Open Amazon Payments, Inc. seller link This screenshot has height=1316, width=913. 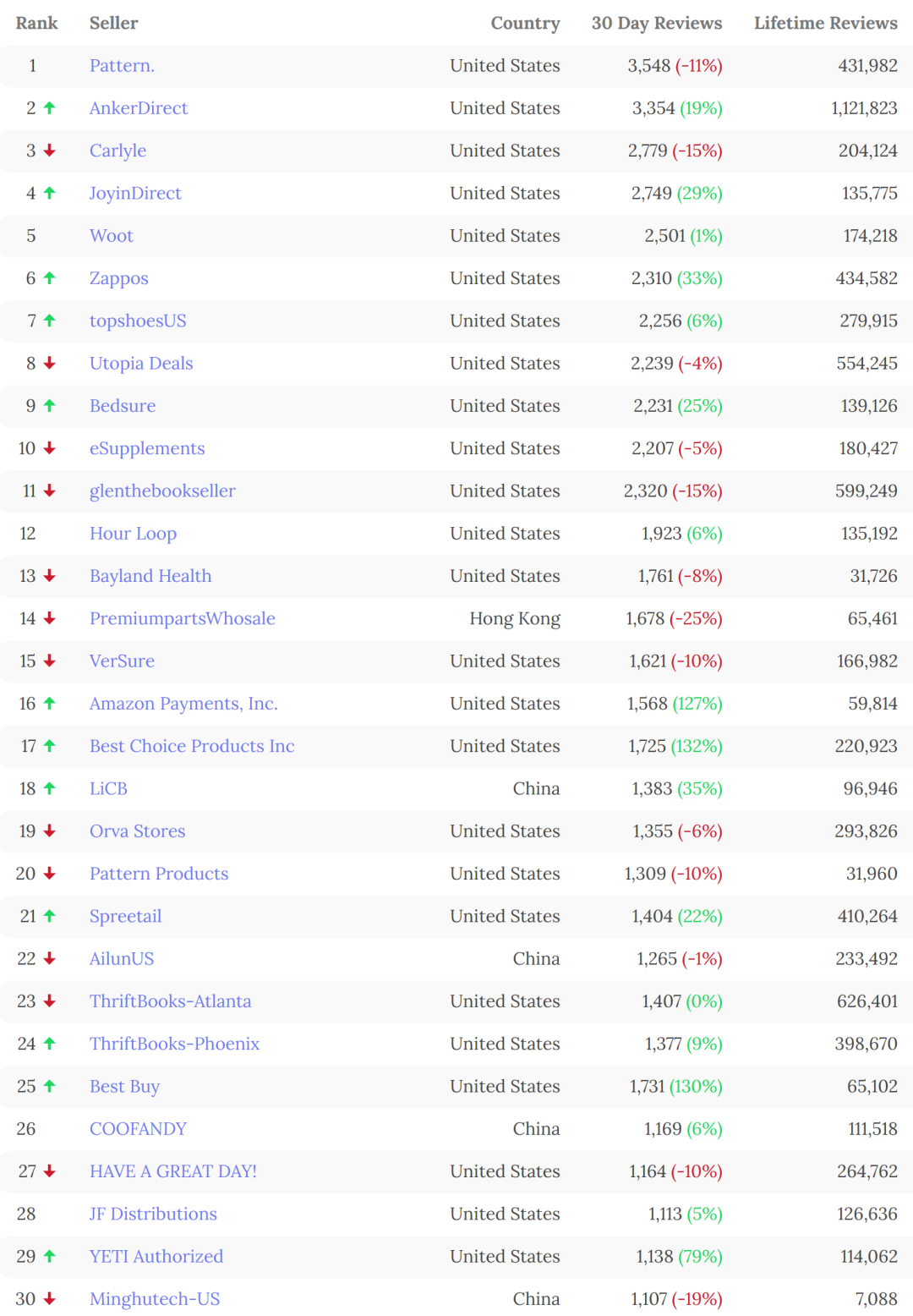pos(183,704)
